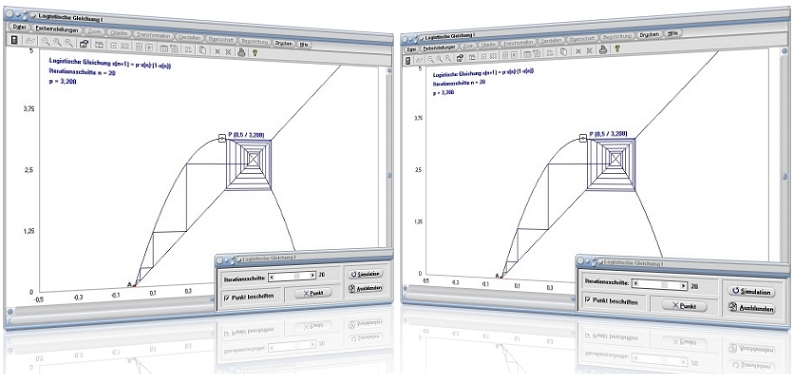Viewport: 794px width, 374px height.
Task: Click the label 'P (0,5 / 3,208)' in right window
Action: [608, 134]
